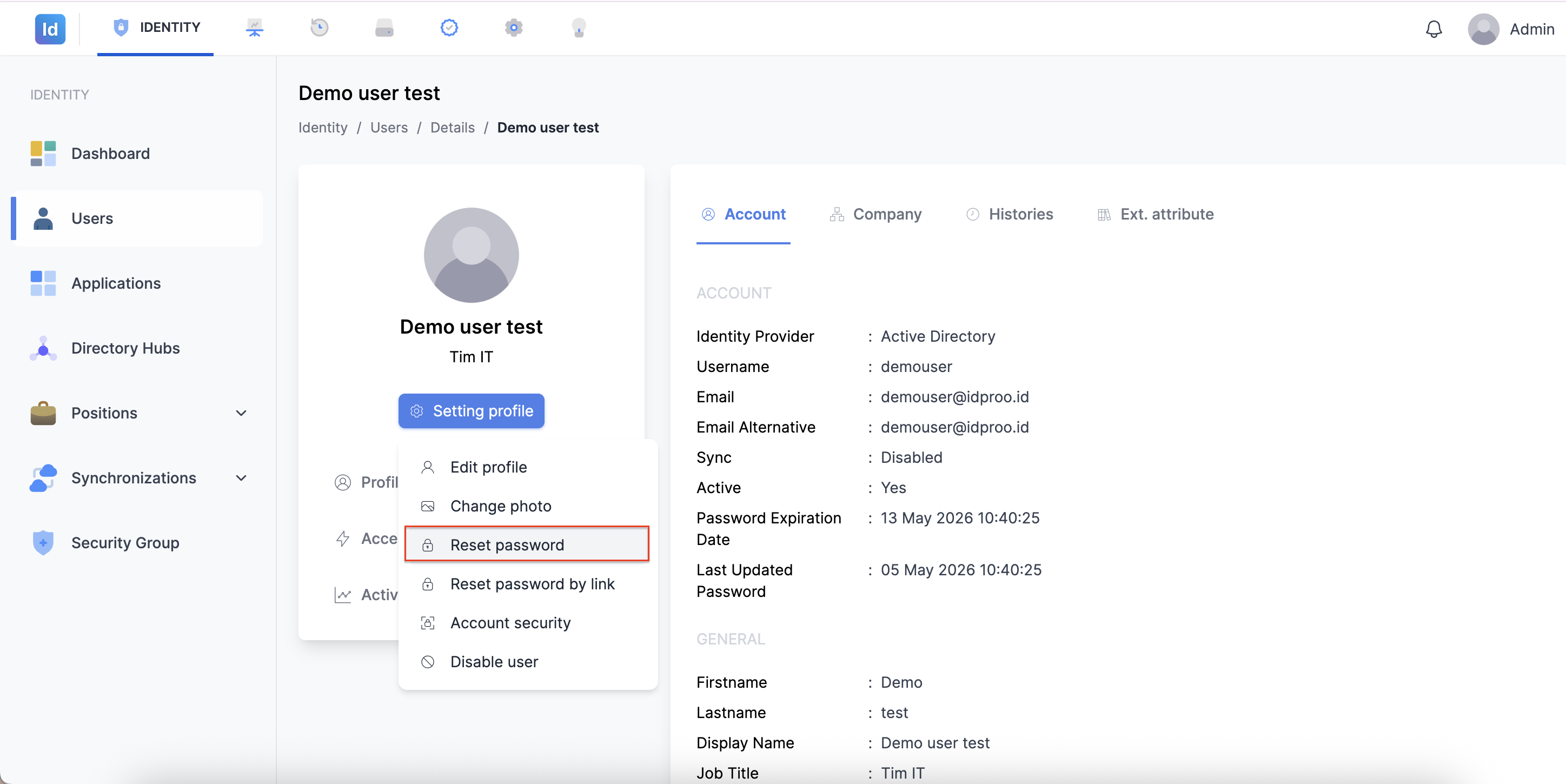Expand the Synchronizations sidebar section chevron
Screen dimensions: 1566x784
pos(241,479)
